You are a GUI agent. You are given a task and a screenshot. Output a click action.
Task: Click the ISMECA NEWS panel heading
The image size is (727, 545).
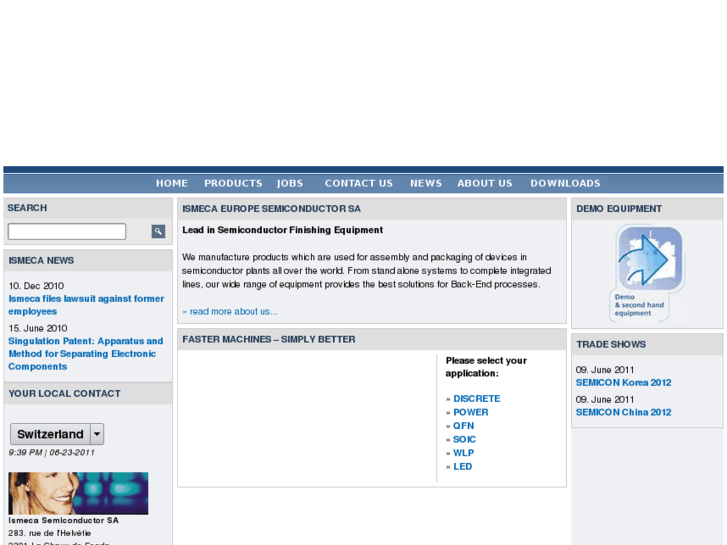coord(41,260)
